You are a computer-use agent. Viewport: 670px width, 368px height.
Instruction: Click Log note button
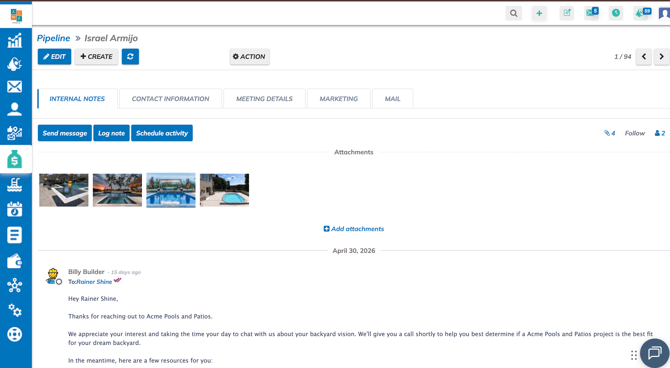[112, 133]
